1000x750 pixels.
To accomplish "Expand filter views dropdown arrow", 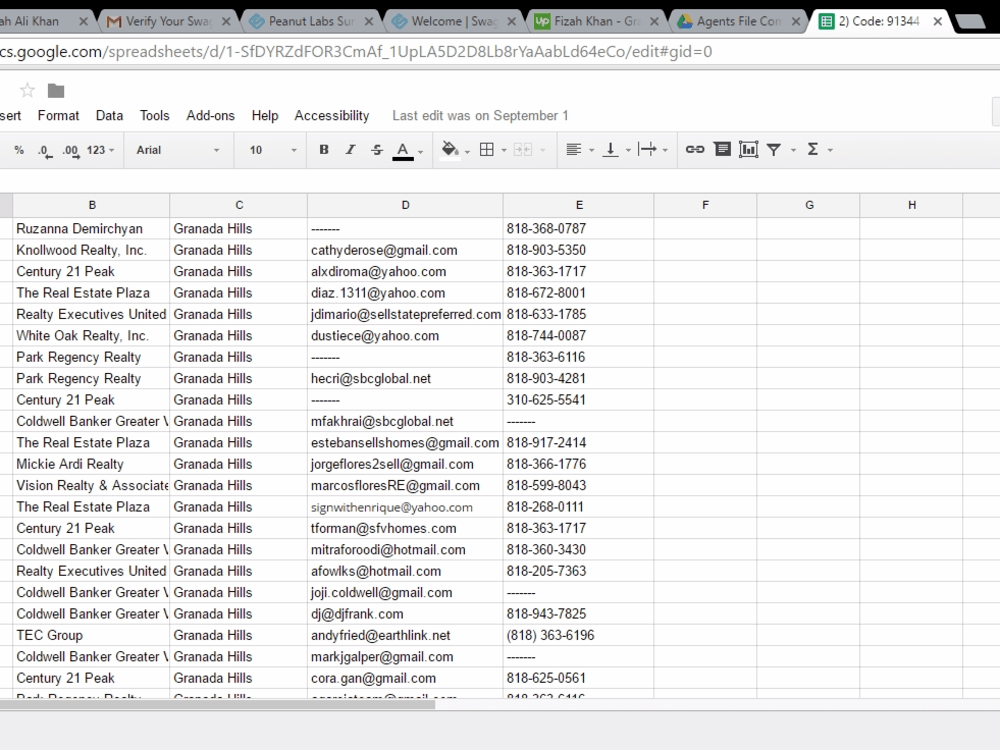I will tap(793, 151).
